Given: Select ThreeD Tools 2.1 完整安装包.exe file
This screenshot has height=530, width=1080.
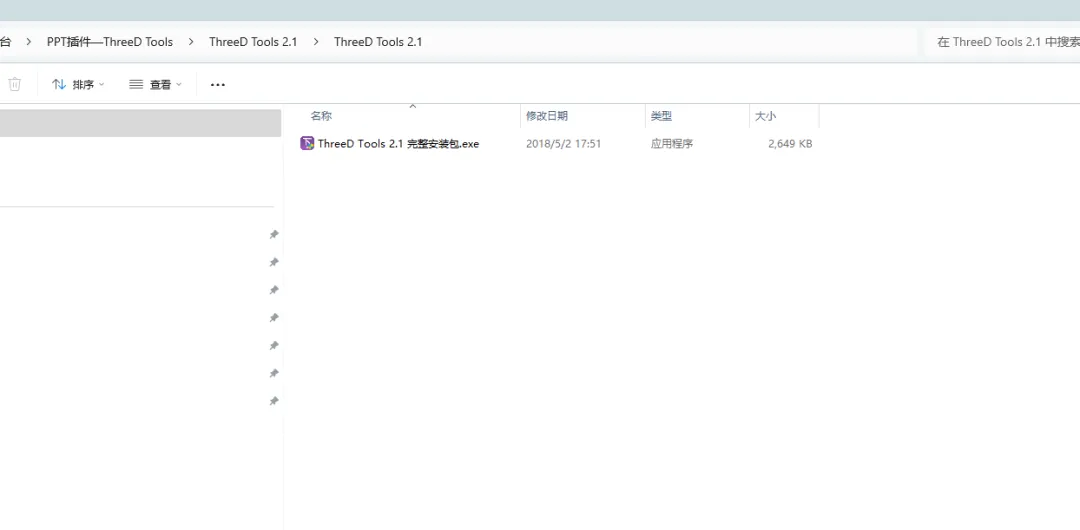Looking at the screenshot, I should coord(398,143).
